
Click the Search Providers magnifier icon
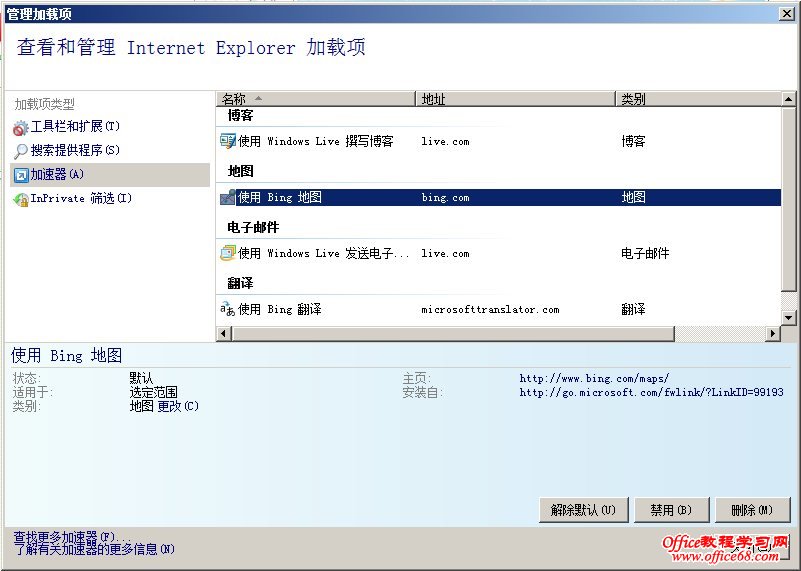tap(20, 151)
